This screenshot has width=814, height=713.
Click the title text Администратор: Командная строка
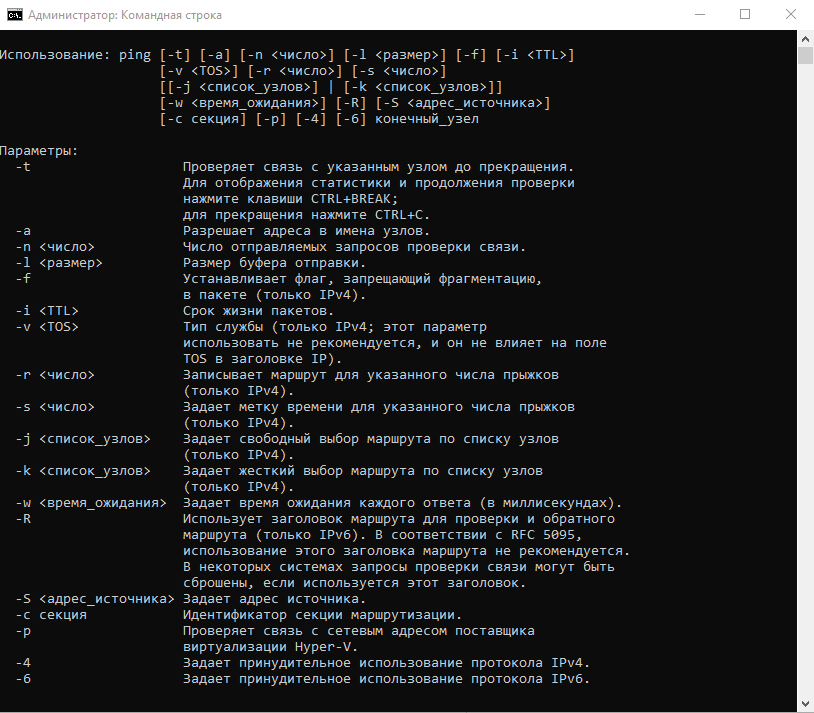point(127,15)
